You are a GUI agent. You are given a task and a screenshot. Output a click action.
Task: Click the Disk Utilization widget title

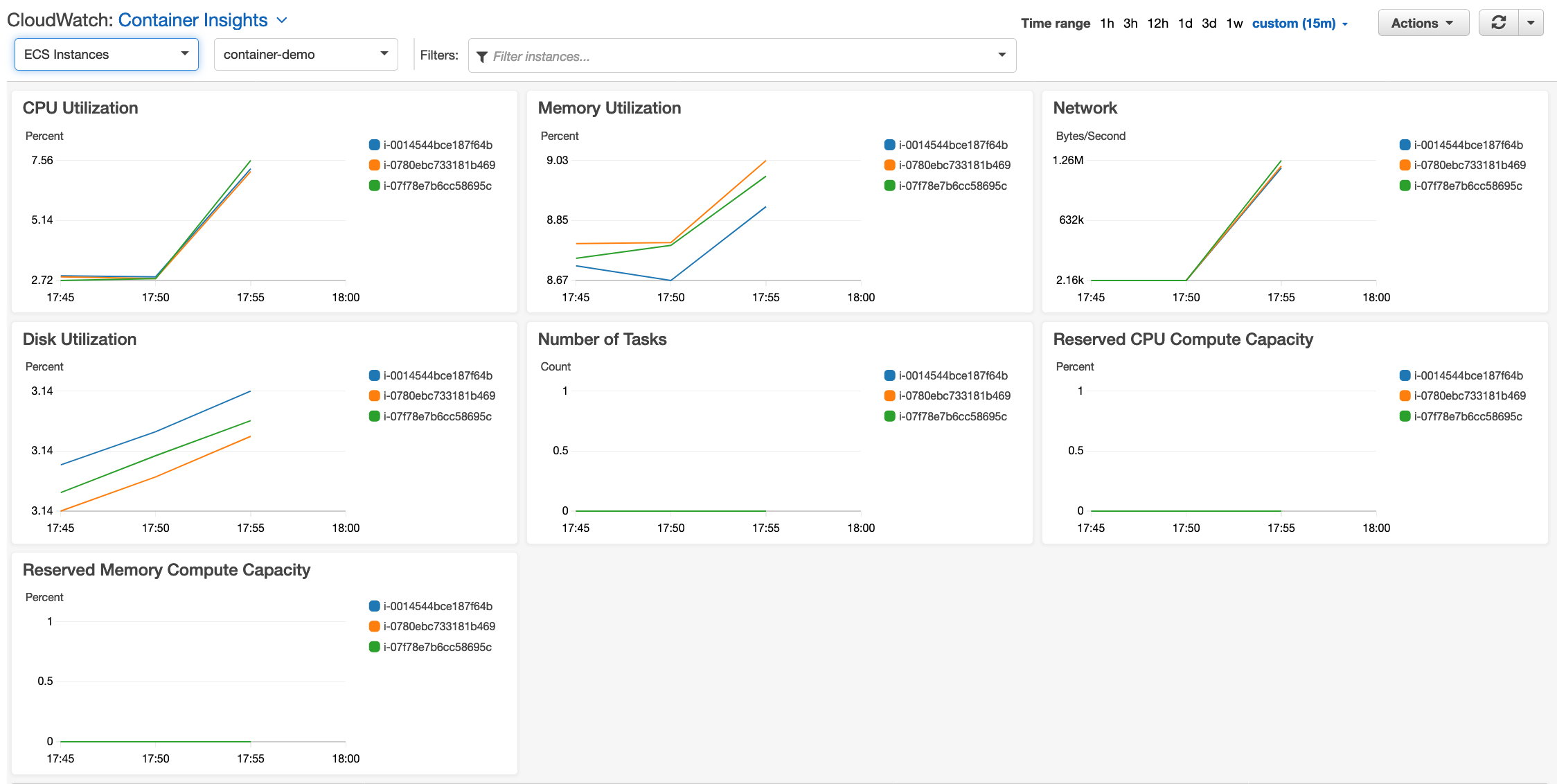(x=80, y=339)
